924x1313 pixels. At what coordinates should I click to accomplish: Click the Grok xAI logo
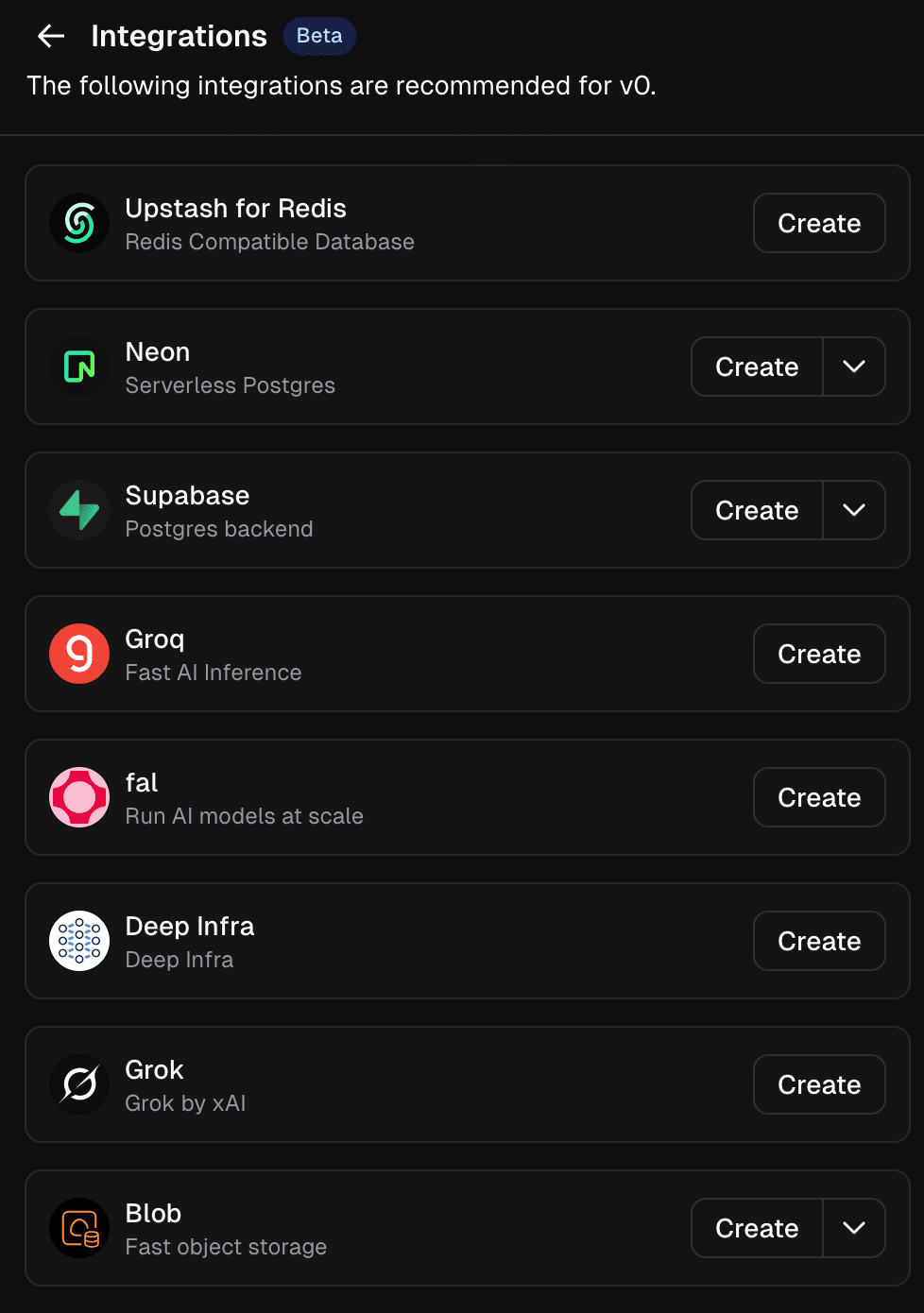pyautogui.click(x=79, y=1084)
